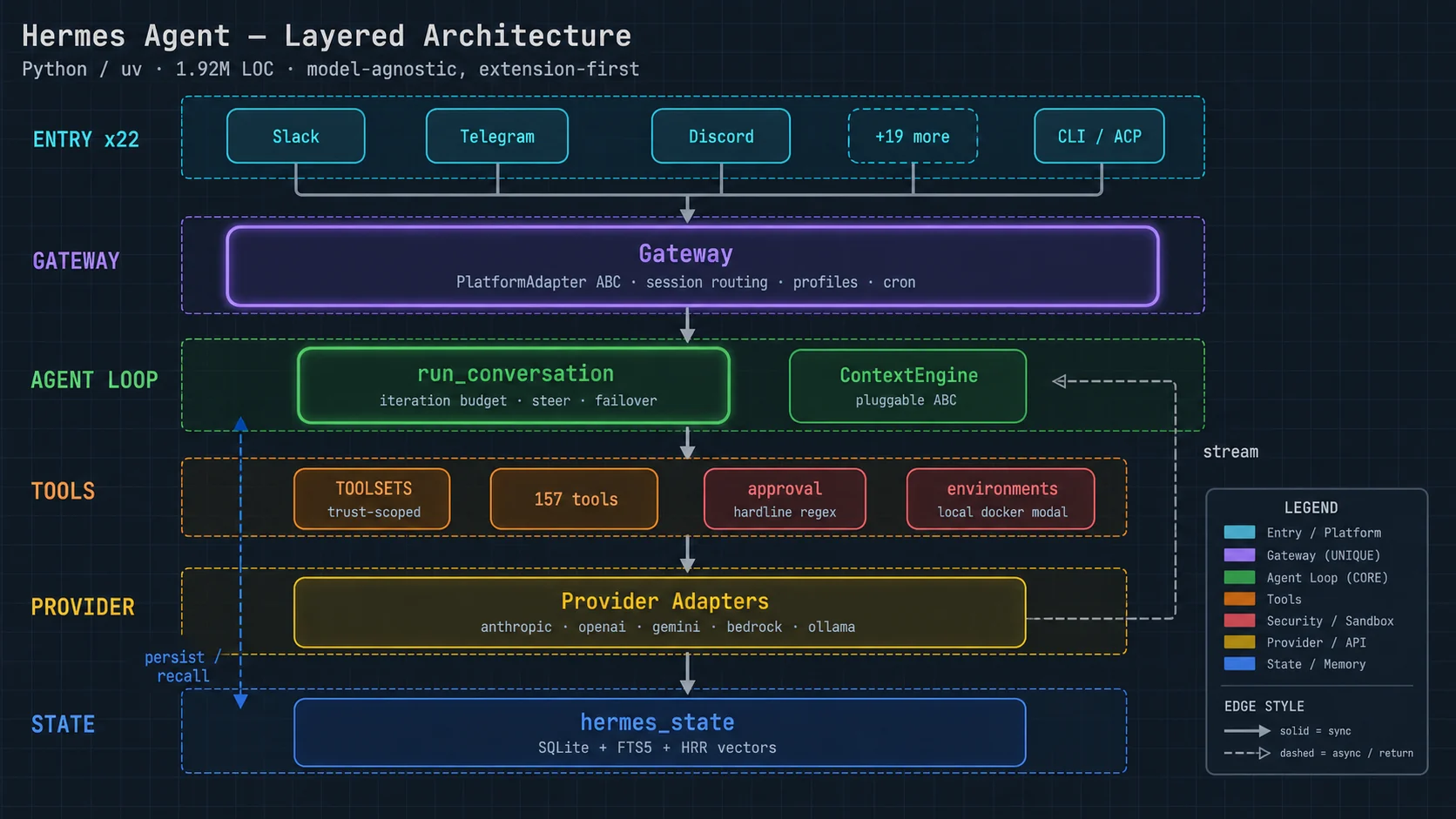This screenshot has width=1456, height=819.
Task: Click the Entry / Platform legend swatch
Action: coord(1239,533)
